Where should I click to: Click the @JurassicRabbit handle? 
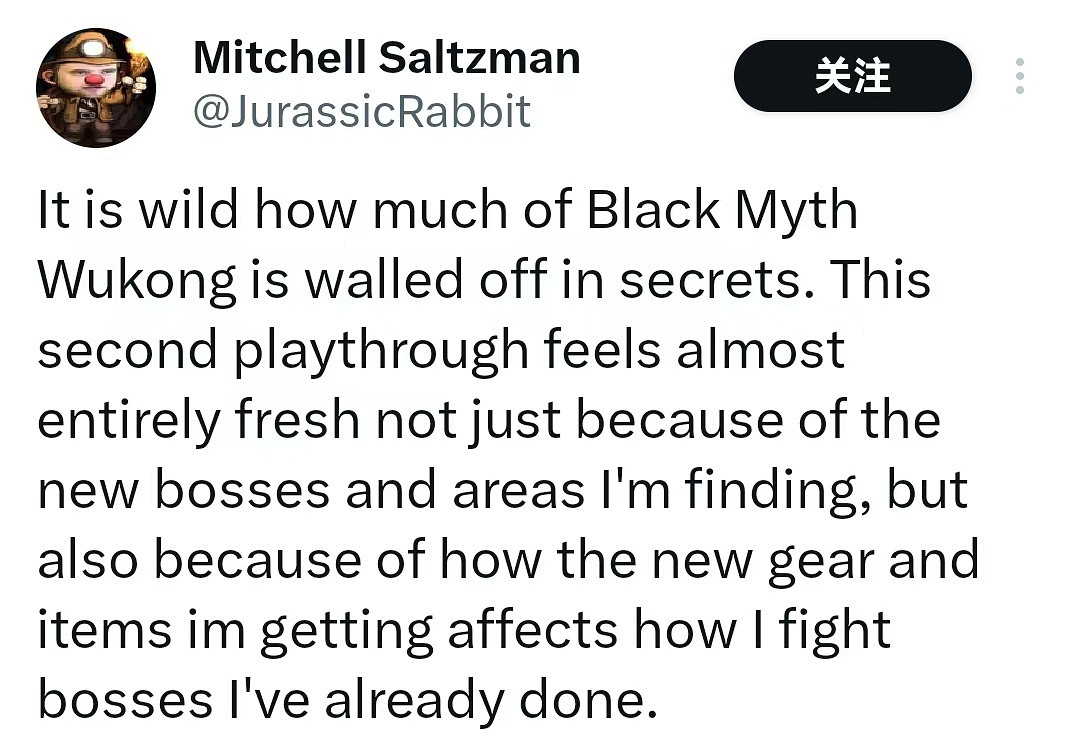[361, 111]
